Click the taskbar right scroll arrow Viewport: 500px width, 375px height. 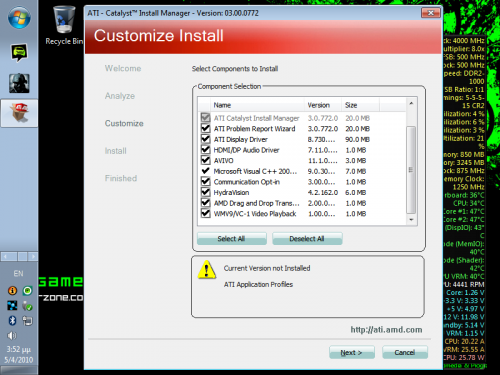[x=33, y=256]
